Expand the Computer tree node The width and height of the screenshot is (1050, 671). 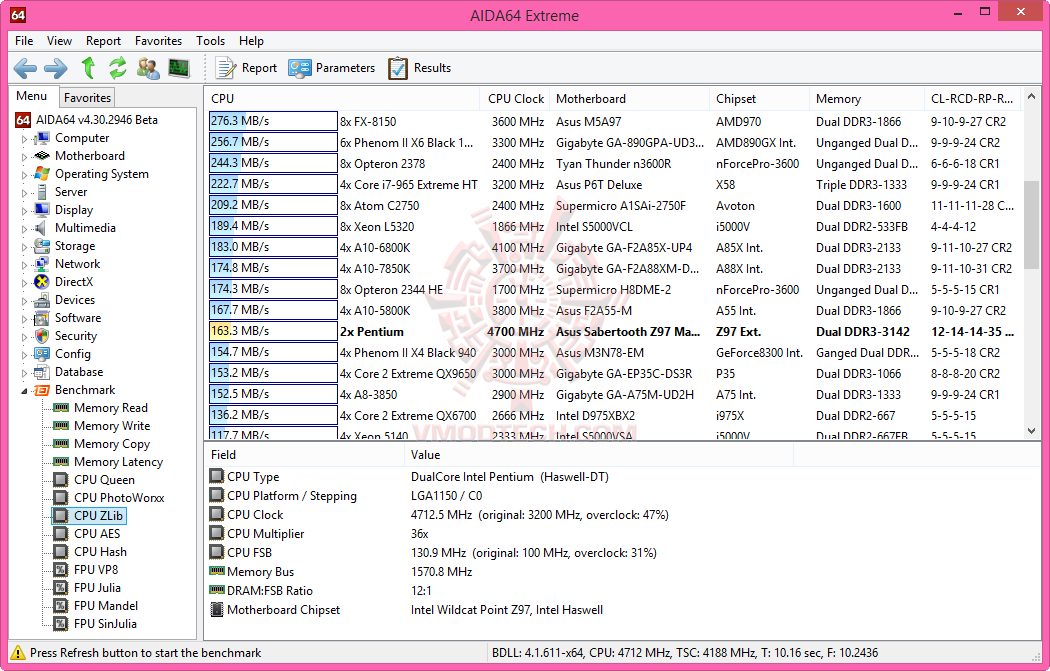tap(24, 139)
